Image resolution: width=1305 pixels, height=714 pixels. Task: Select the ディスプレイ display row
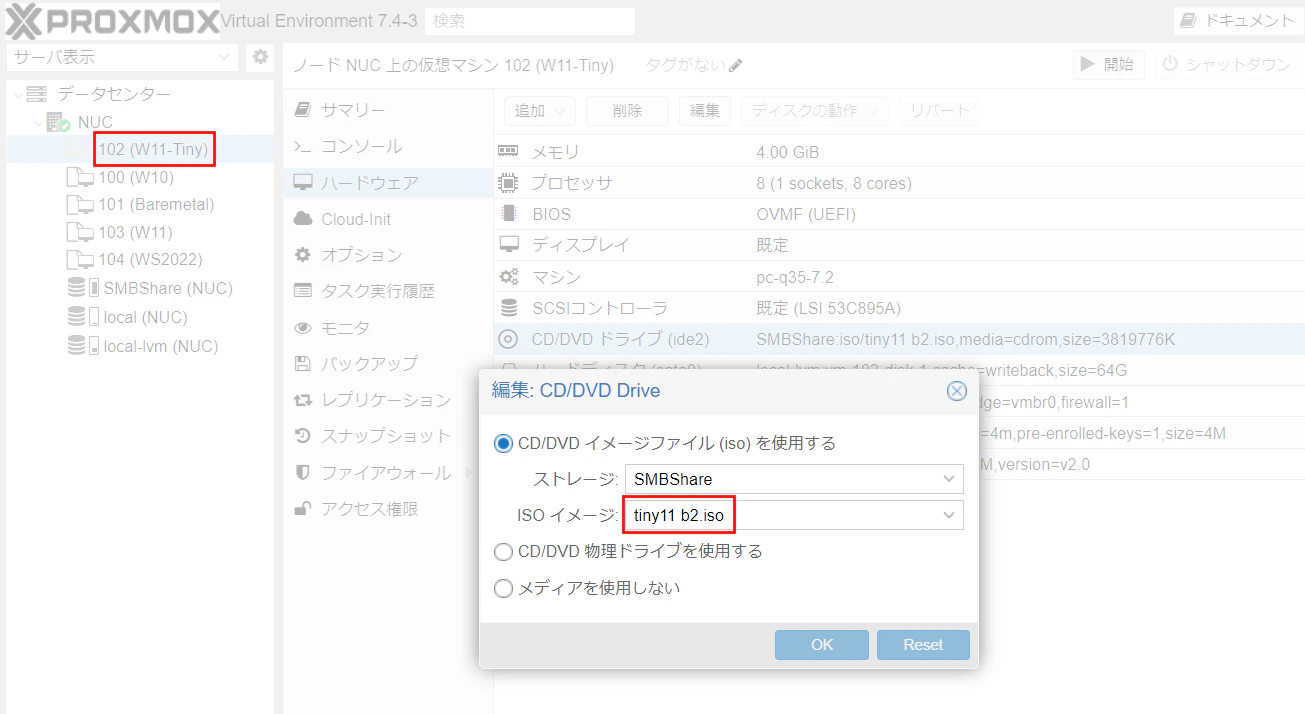point(899,245)
